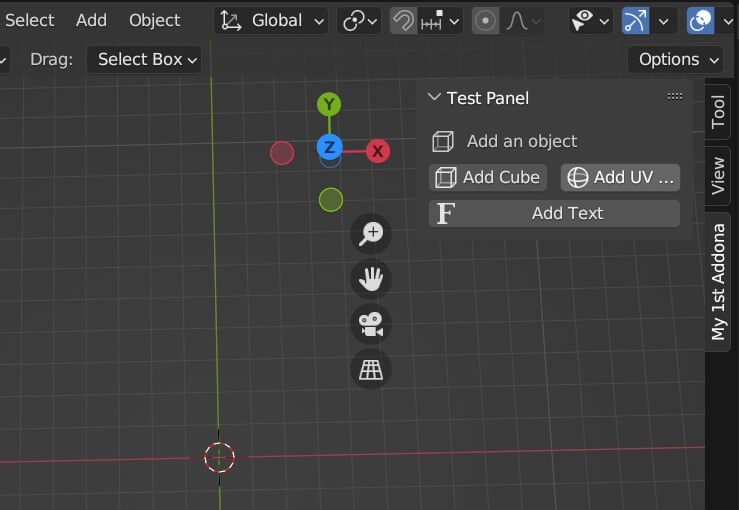Click the hand pan view icon
This screenshot has height=510, width=739.
372,279
